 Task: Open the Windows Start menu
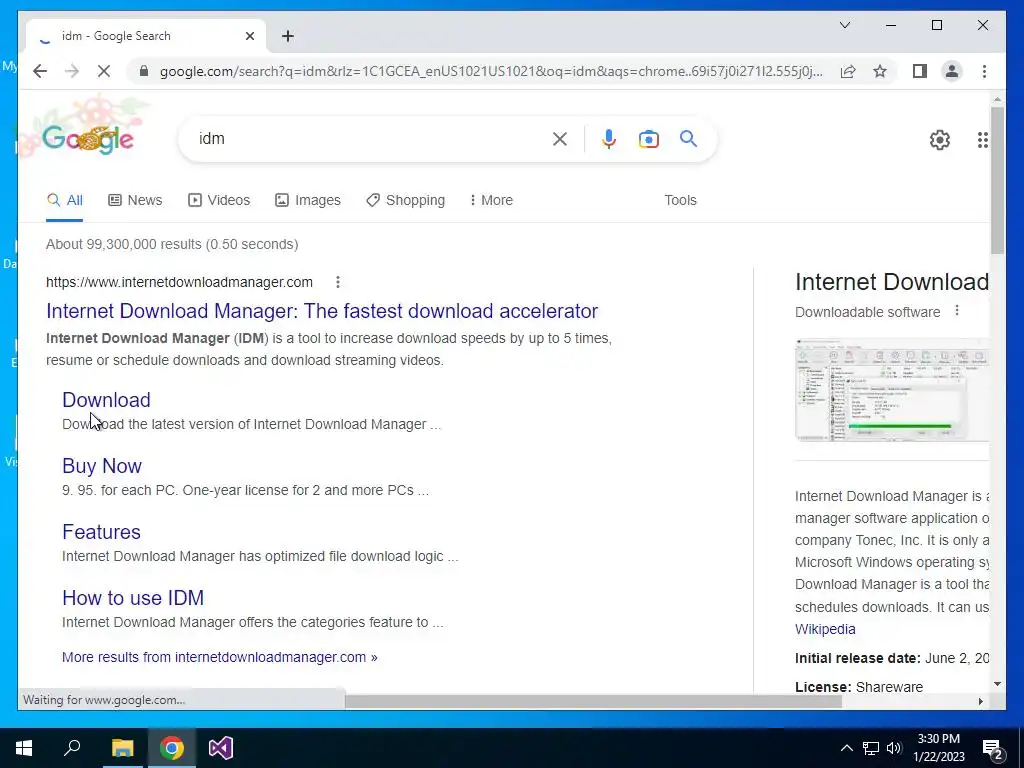click(24, 748)
